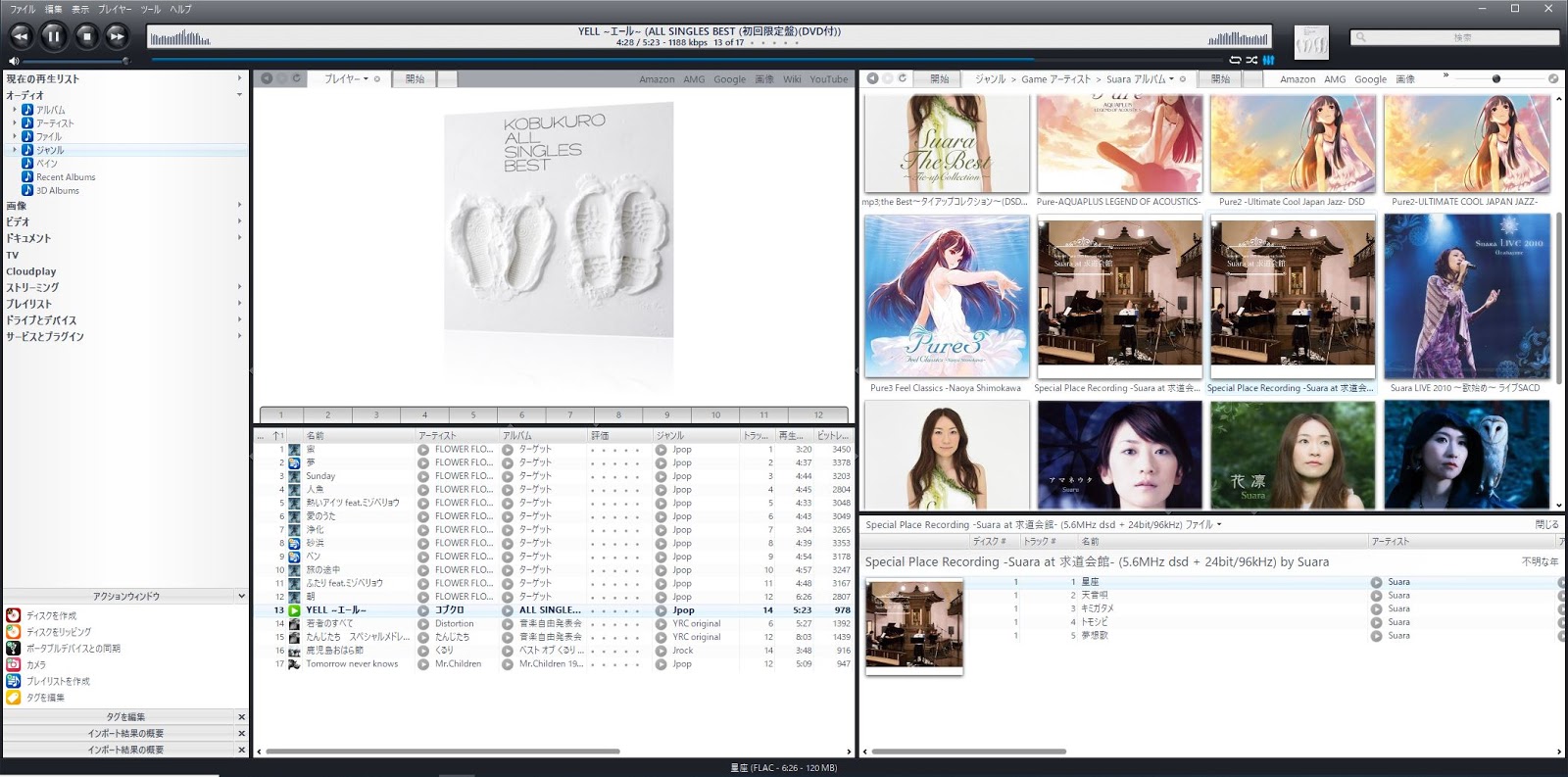Skip to next track button
1568x777 pixels.
[x=117, y=37]
